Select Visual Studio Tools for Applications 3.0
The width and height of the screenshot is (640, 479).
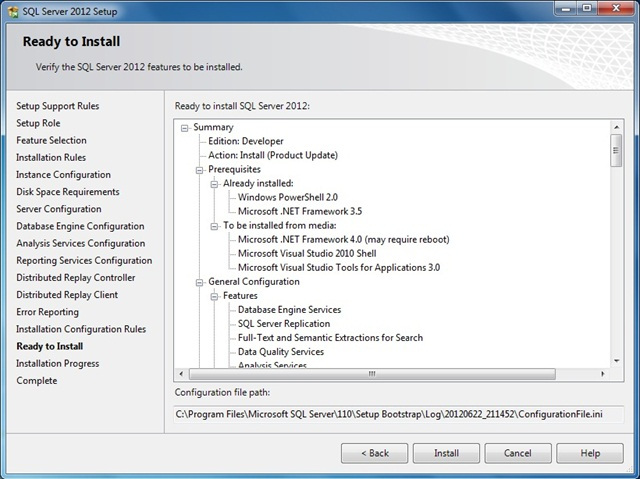(339, 268)
